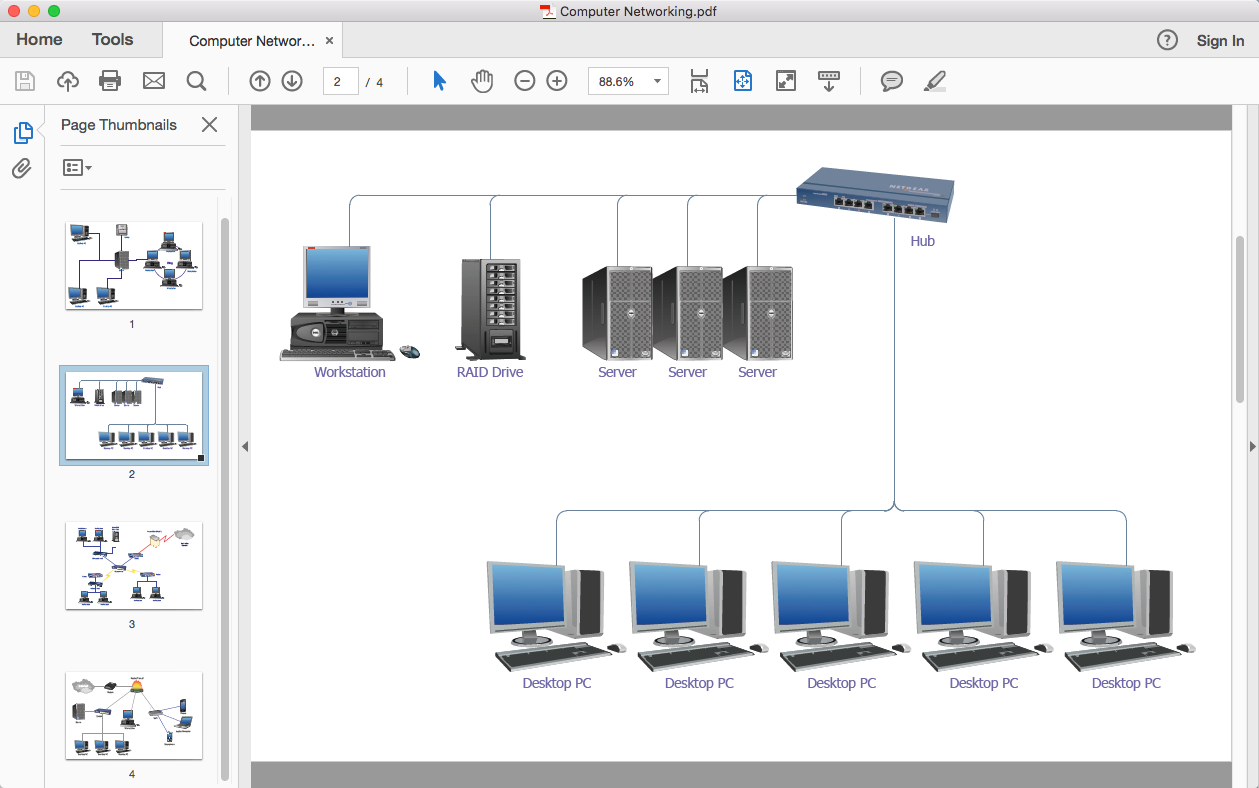Open the 88.6% zoom level dropdown
Viewport: 1259px width, 788px height.
pos(657,82)
